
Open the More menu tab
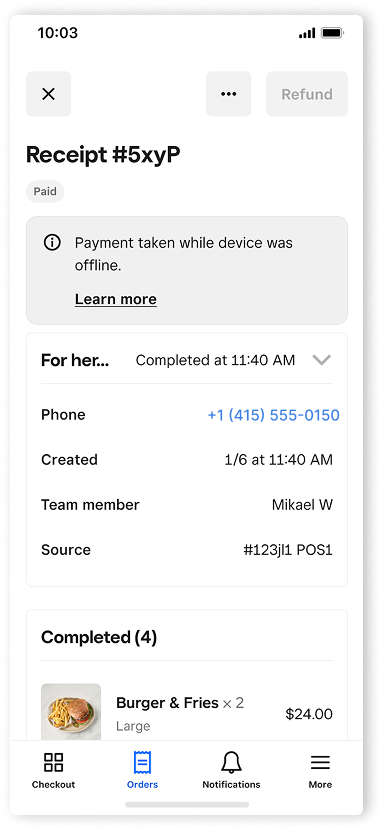point(320,771)
